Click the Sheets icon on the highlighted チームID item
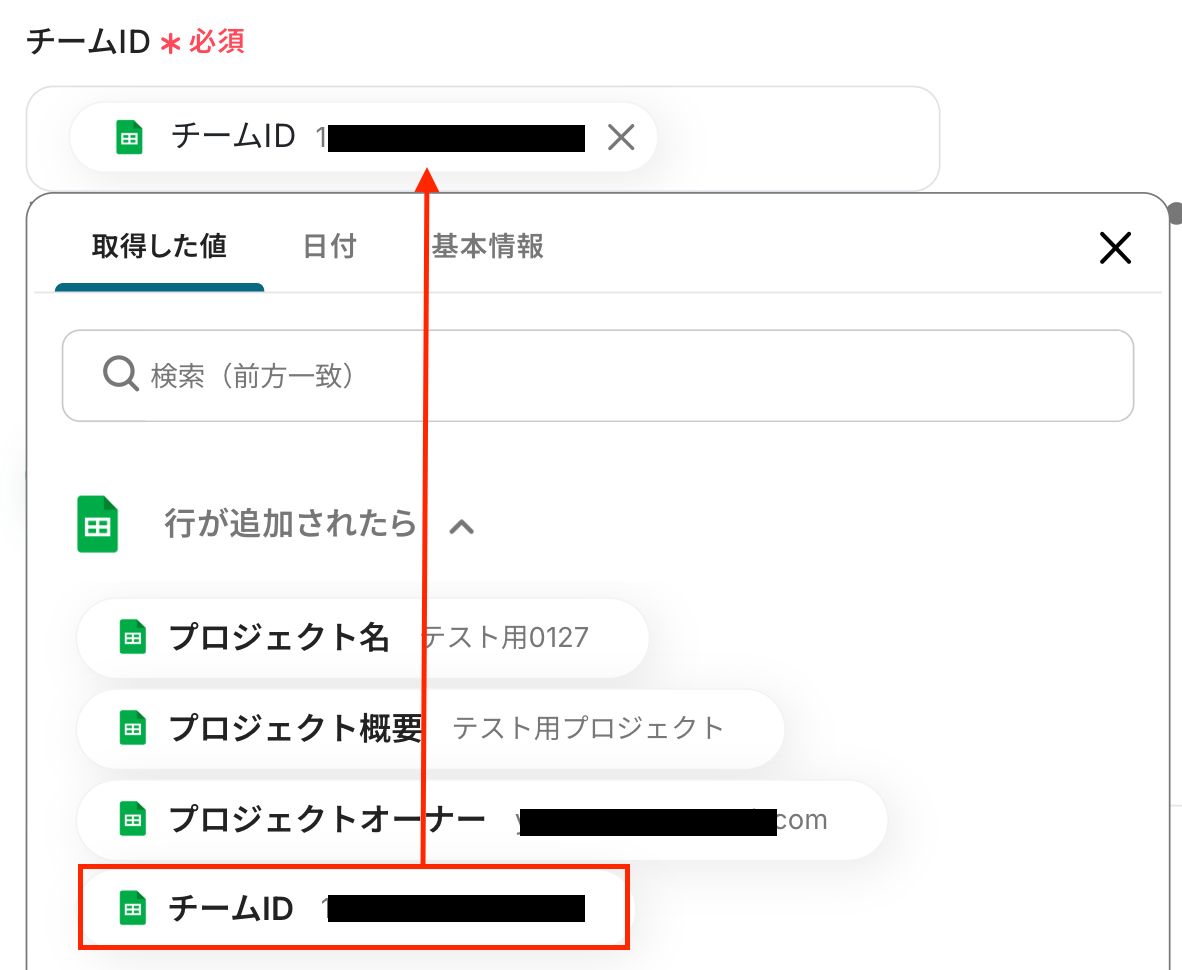The image size is (1182, 970). tap(133, 908)
